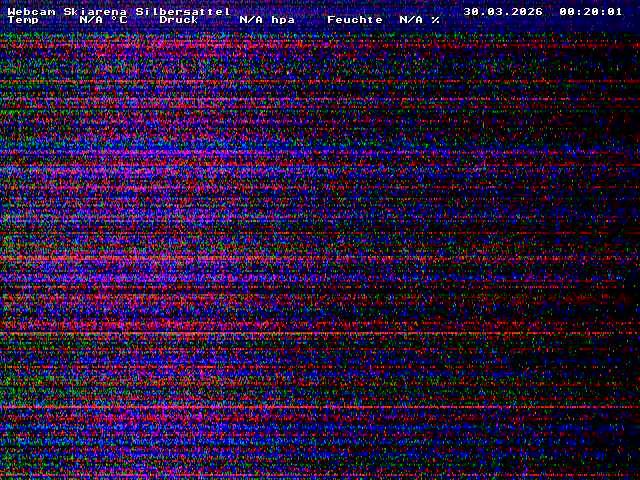The width and height of the screenshot is (640, 480).
Task: Click the 'Temp' label
Action: pos(23,20)
